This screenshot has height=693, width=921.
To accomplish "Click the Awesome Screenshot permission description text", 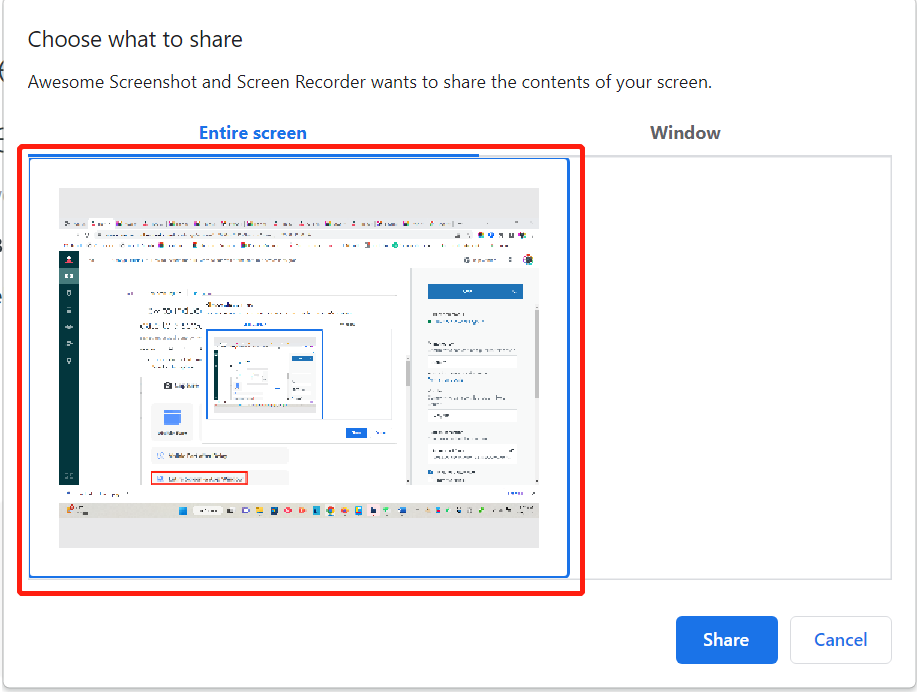I will pos(369,82).
